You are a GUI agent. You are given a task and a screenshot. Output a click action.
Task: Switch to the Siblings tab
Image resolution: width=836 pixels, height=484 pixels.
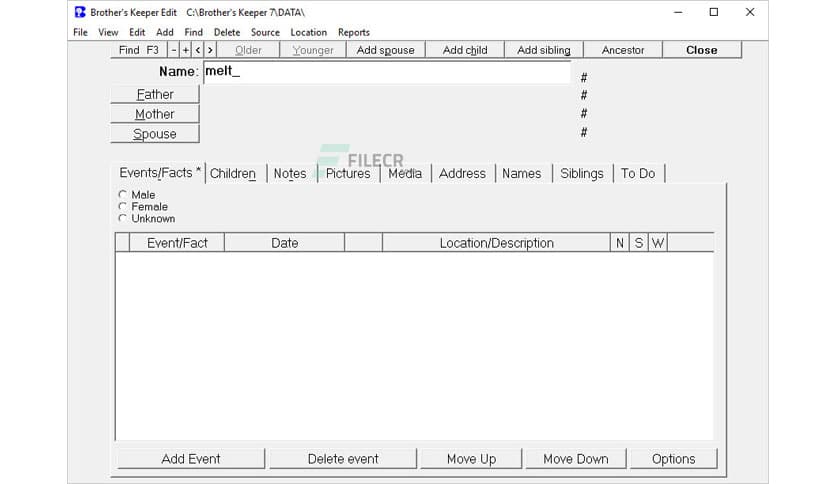click(x=582, y=173)
